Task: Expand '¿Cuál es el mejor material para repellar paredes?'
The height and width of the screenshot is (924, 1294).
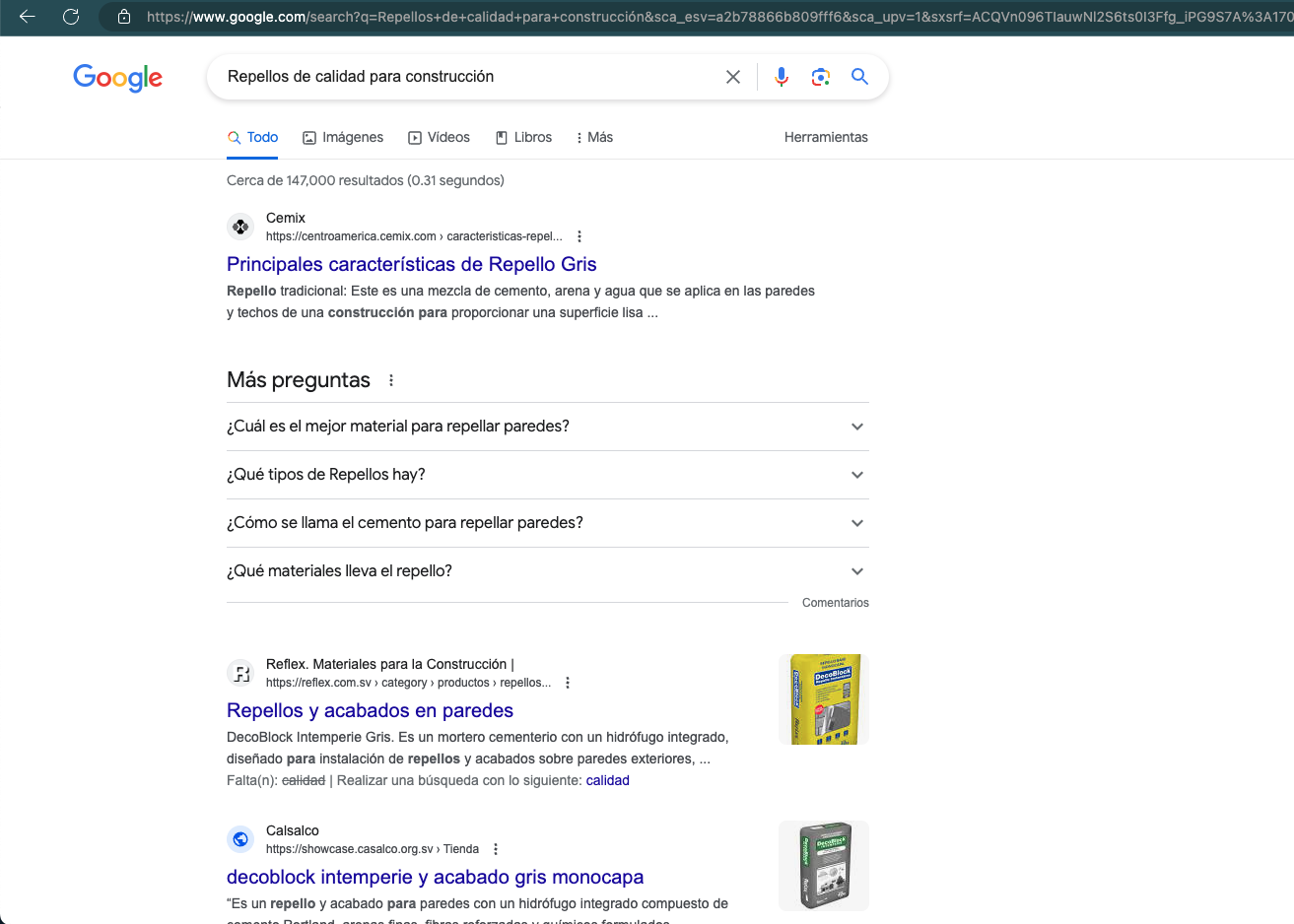Action: click(548, 427)
